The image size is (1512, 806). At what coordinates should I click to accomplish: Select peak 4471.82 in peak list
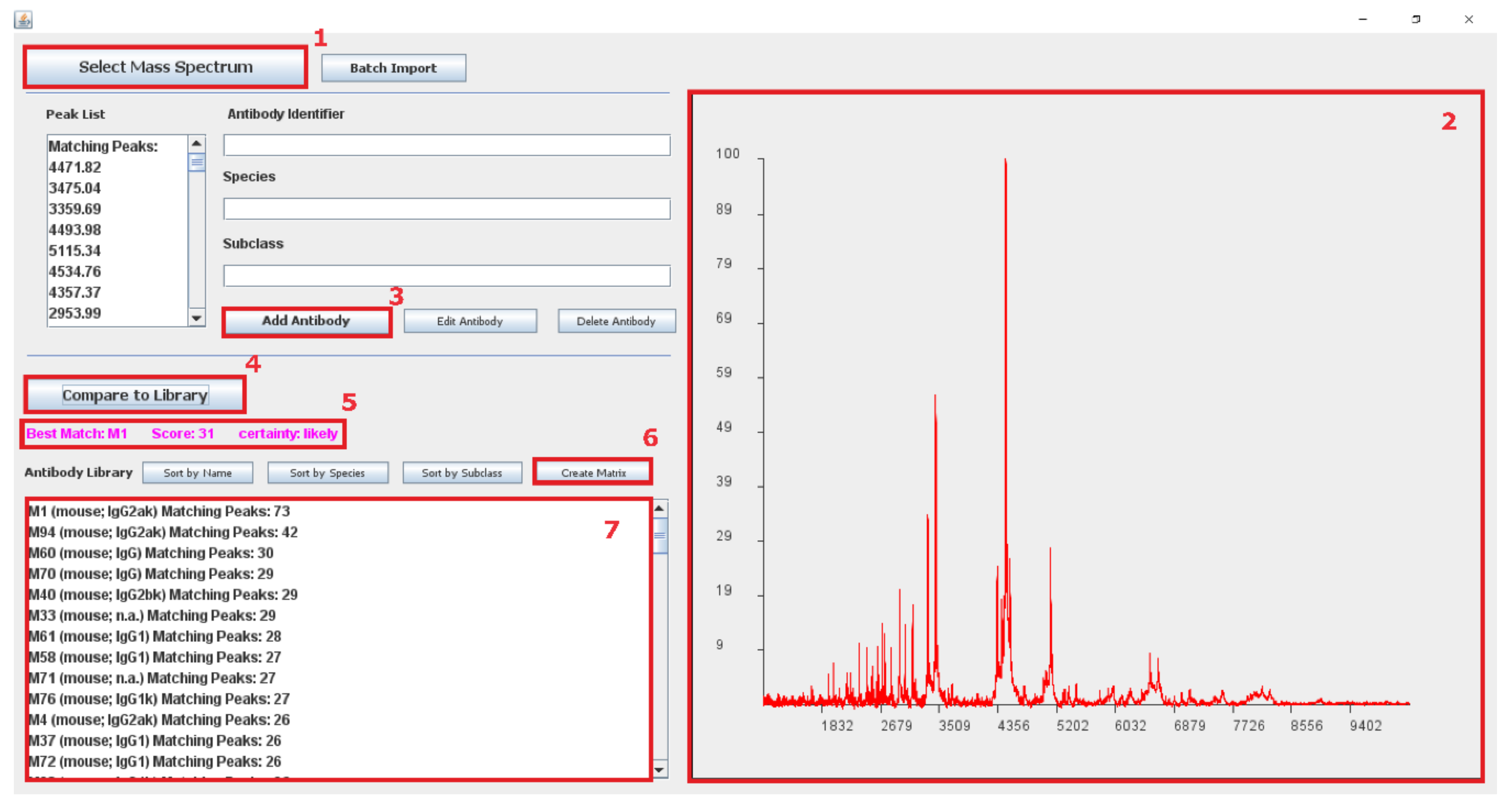(x=75, y=167)
